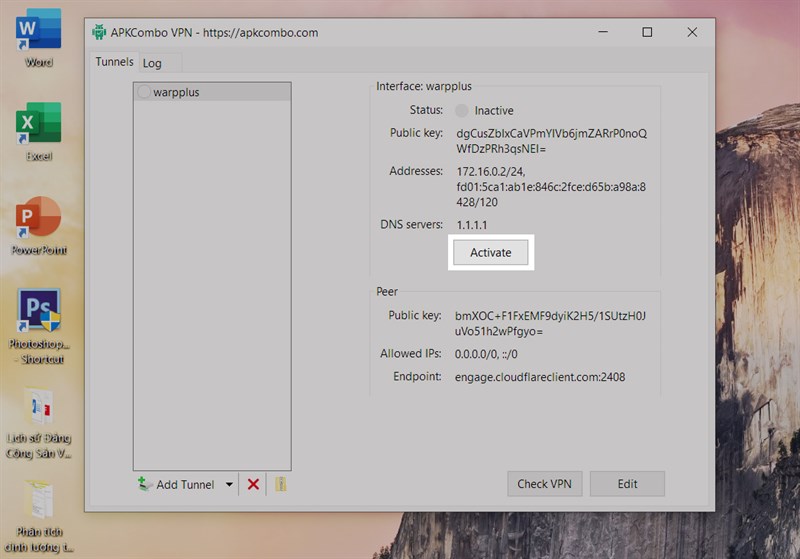
Task: Click the DNS server value 1.1.1.1
Action: [x=471, y=225]
